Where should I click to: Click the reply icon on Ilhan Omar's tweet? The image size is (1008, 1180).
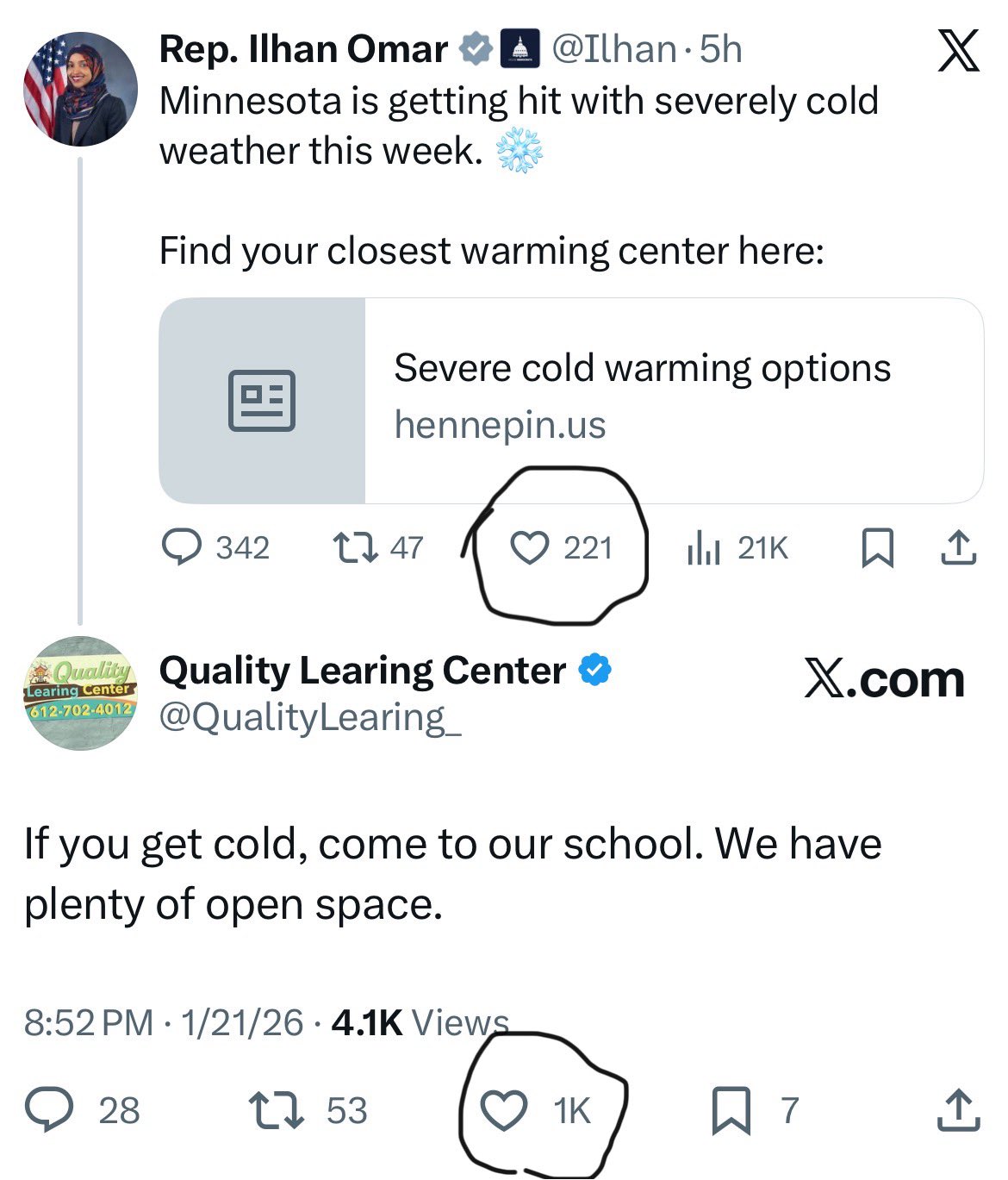(x=180, y=546)
